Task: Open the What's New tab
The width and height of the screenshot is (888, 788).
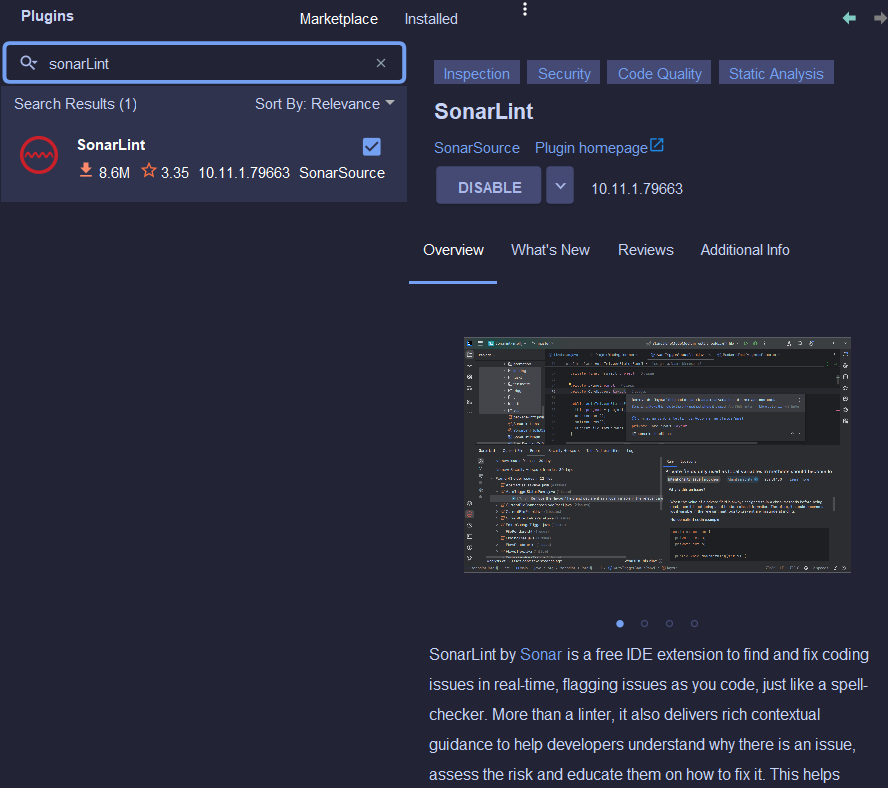Action: 550,250
